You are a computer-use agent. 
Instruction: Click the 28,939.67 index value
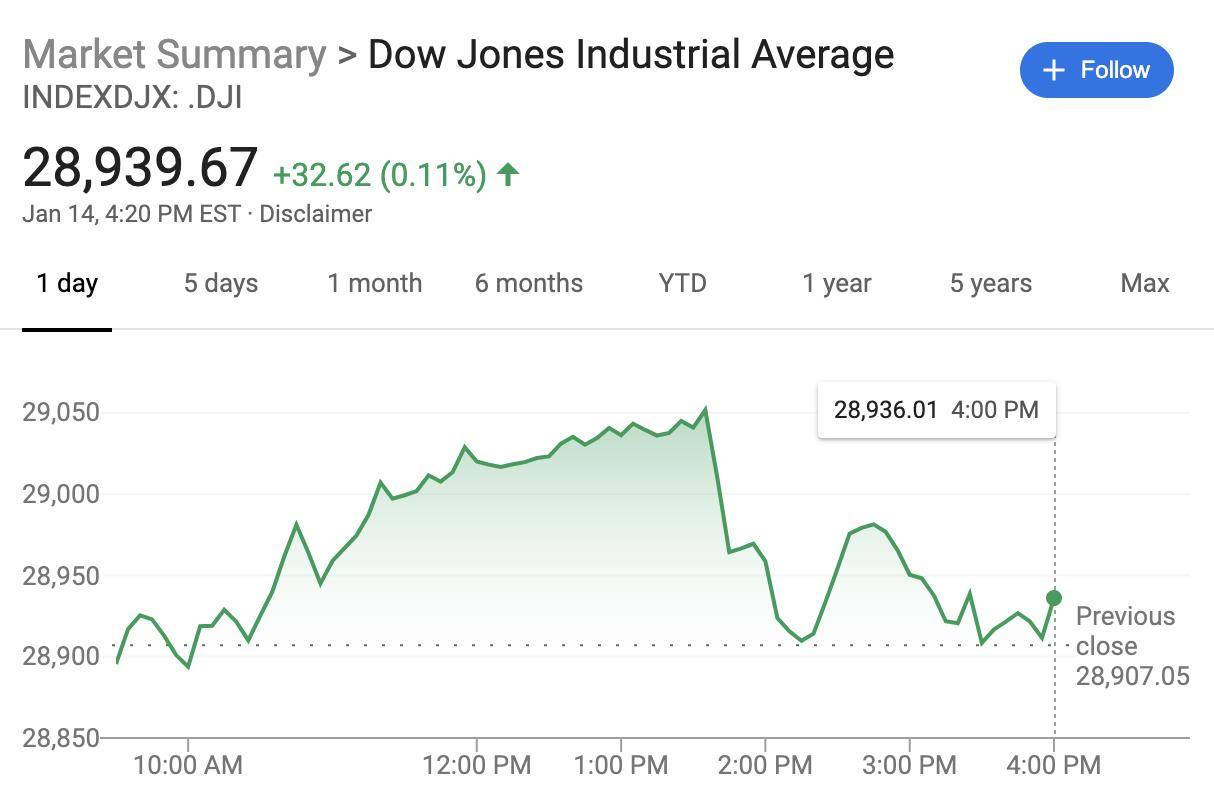coord(140,167)
